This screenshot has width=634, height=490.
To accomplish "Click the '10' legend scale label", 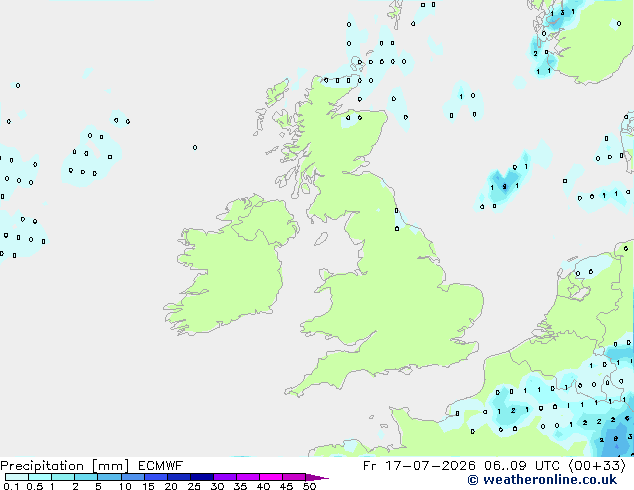I will pyautogui.click(x=125, y=486).
